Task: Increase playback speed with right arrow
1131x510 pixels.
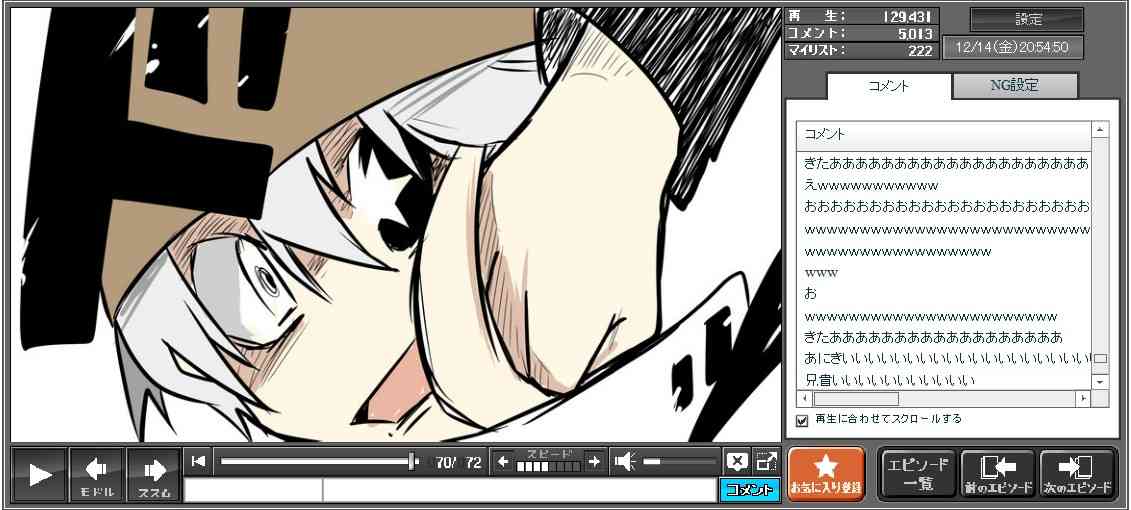Action: tap(594, 461)
